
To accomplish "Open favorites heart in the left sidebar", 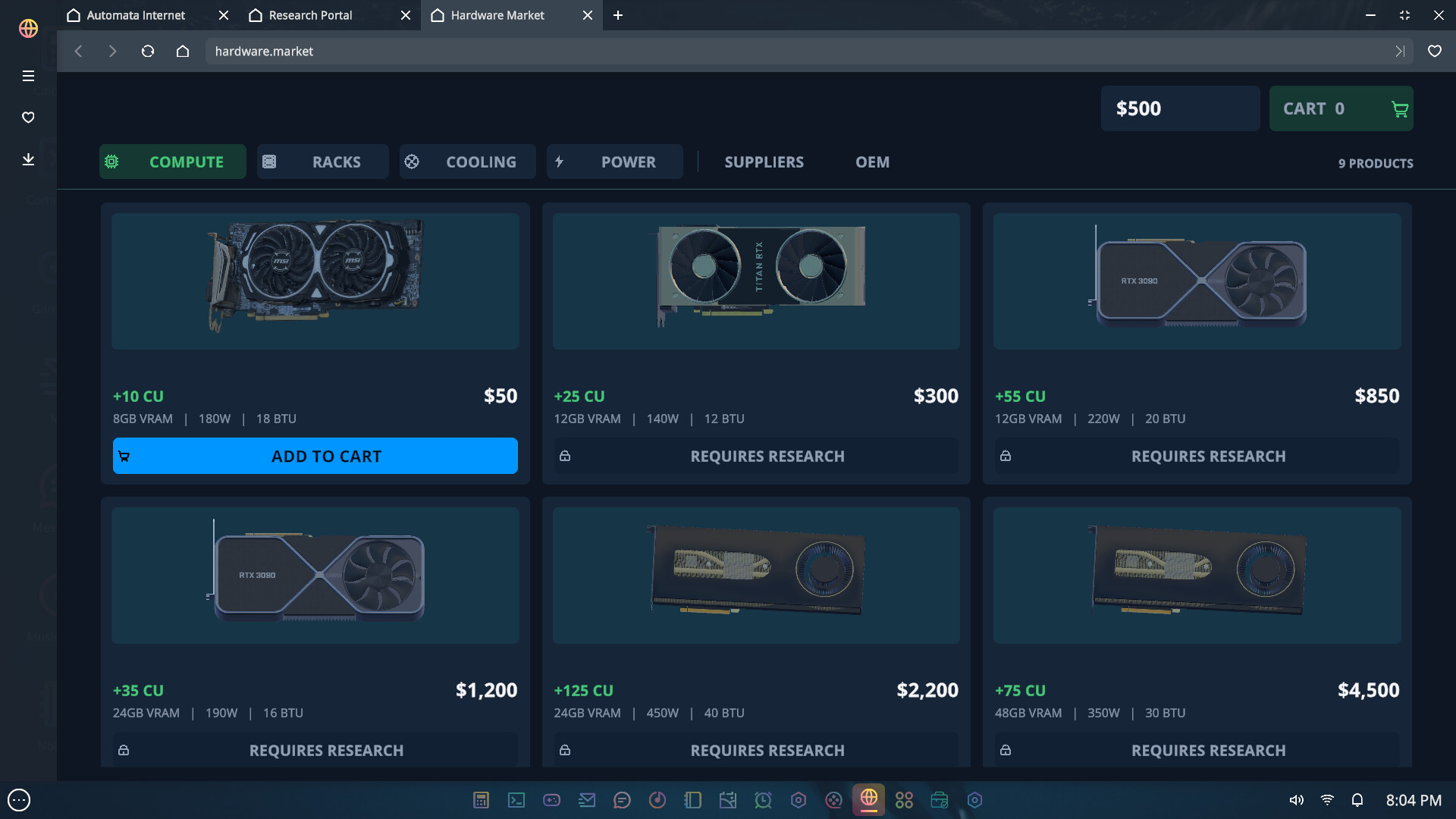I will (x=28, y=118).
